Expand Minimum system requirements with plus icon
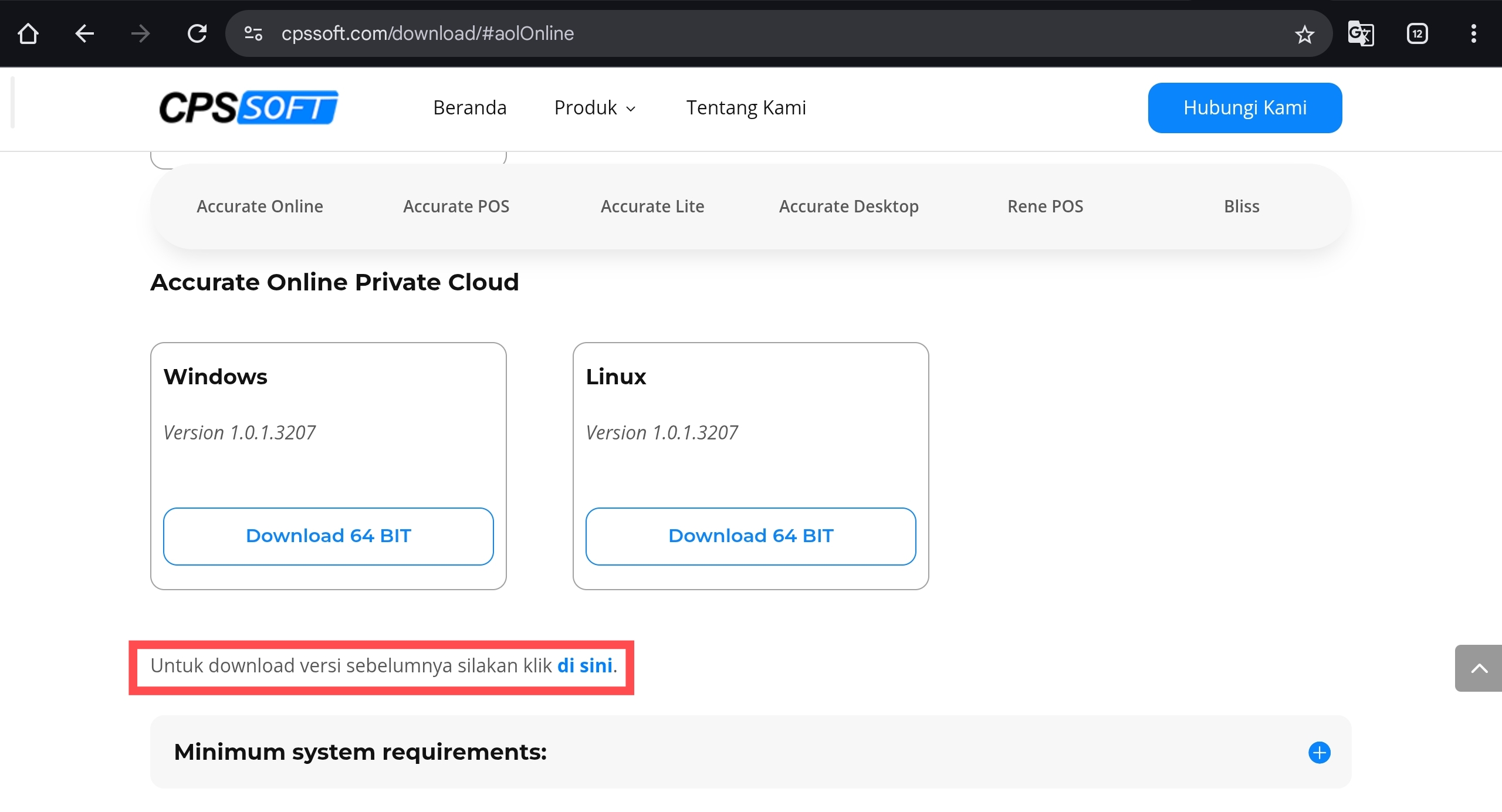This screenshot has width=1502, height=812. (1320, 752)
